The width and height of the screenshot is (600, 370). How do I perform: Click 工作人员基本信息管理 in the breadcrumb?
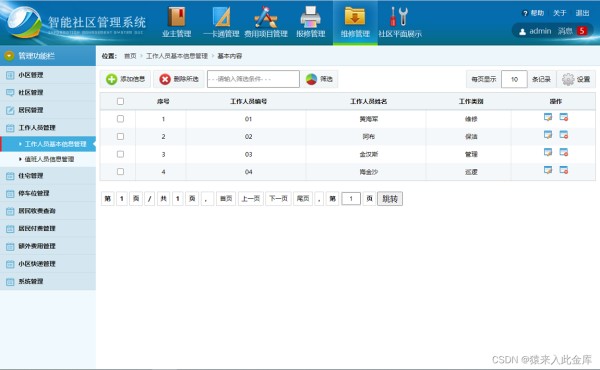coord(177,56)
